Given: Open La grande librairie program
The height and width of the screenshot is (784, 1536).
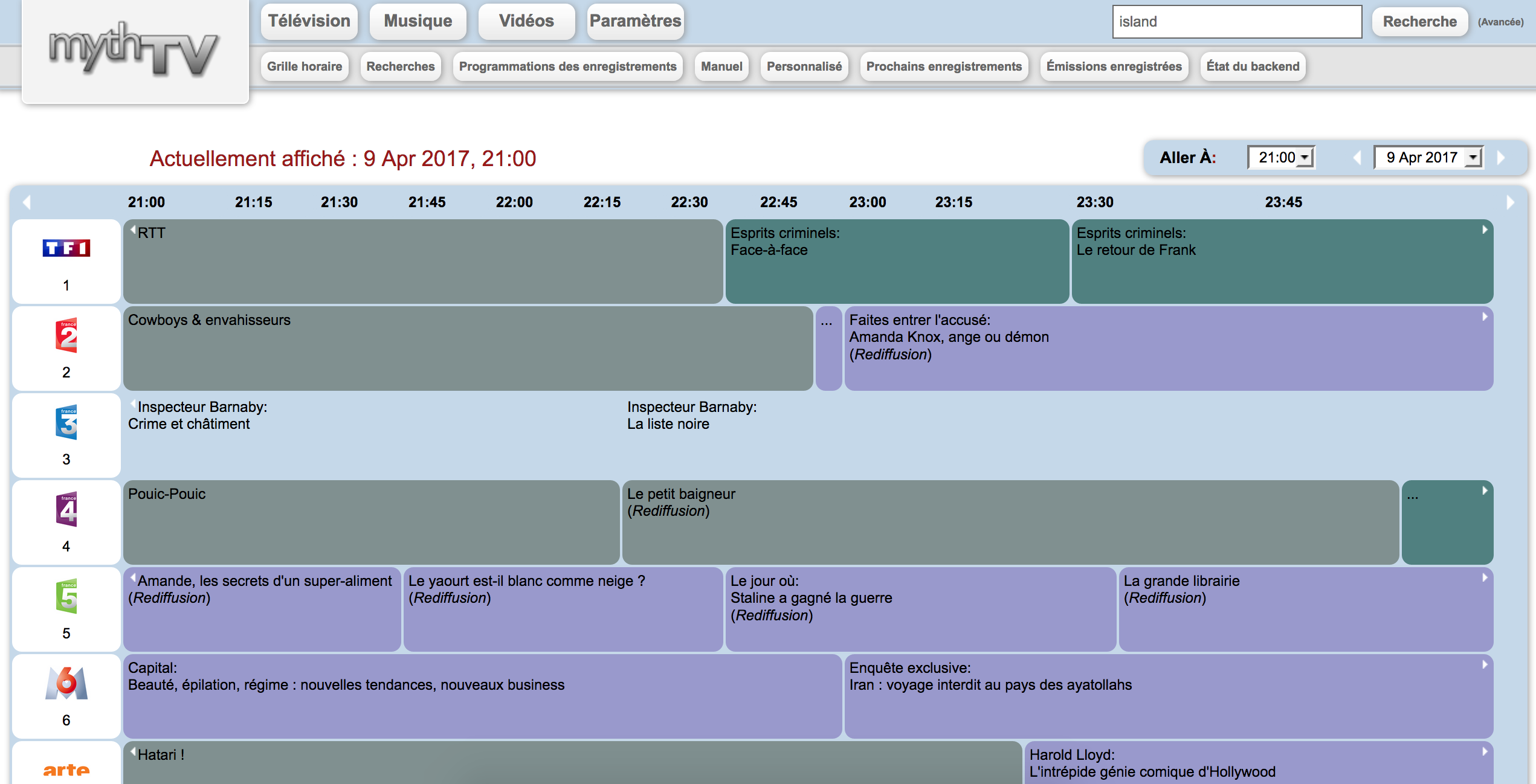Looking at the screenshot, I should 1306,609.
